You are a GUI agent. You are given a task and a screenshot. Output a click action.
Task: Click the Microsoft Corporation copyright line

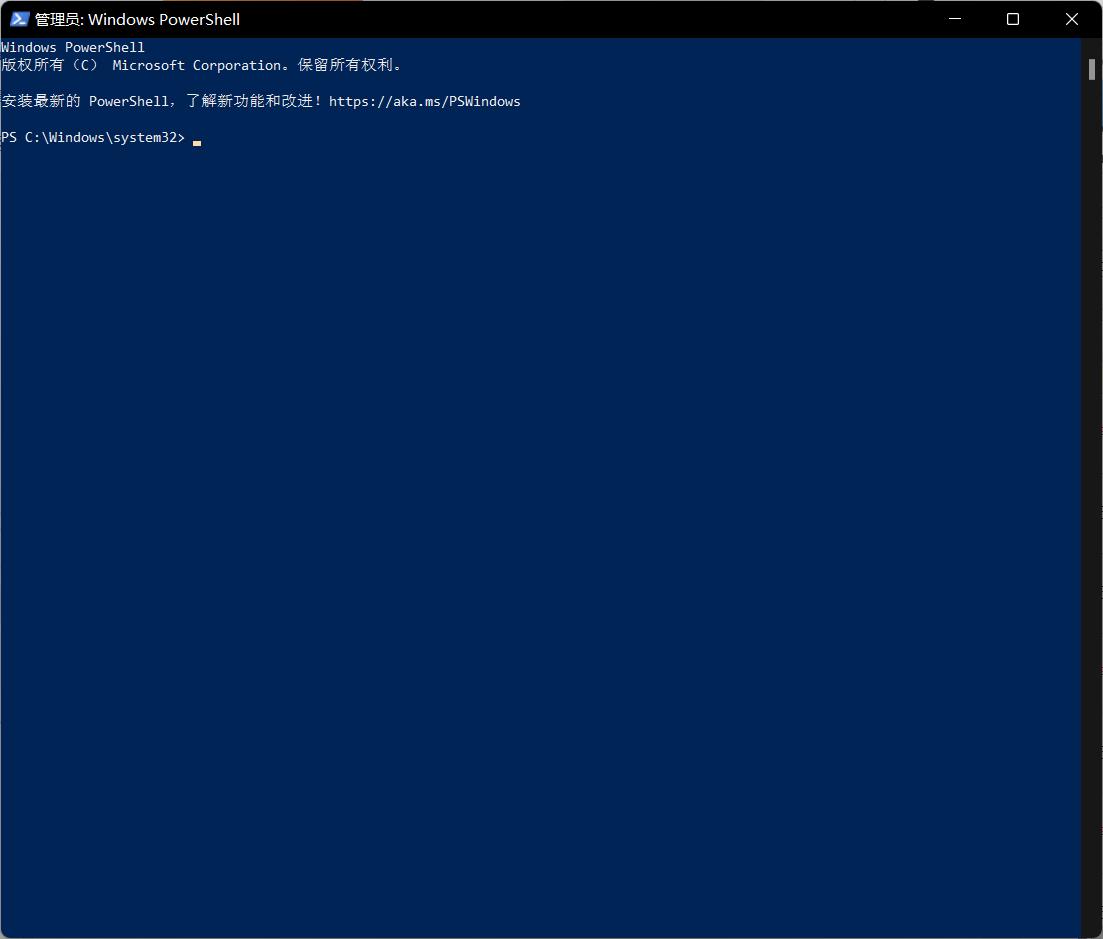coord(201,65)
